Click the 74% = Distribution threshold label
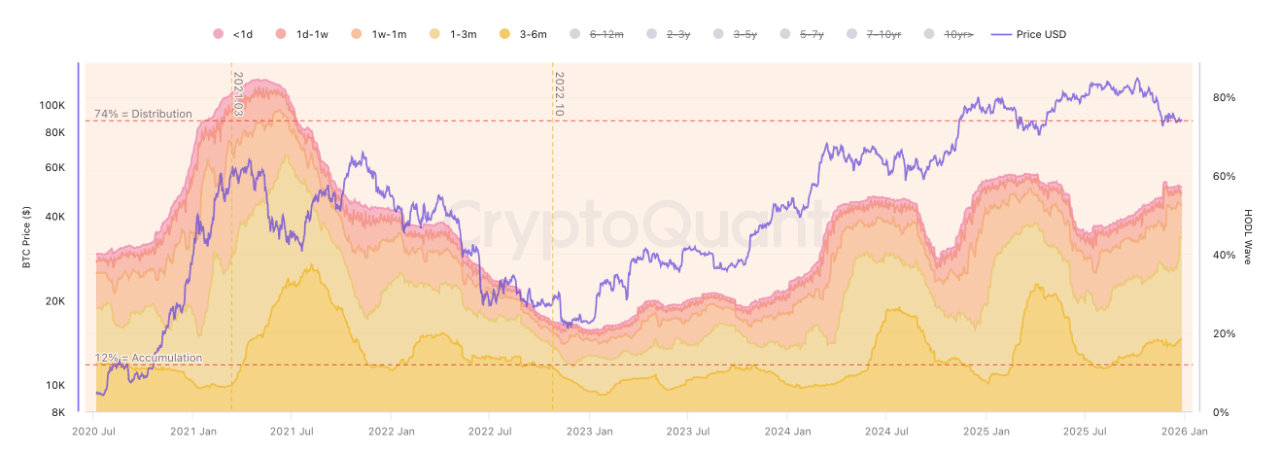 point(143,114)
